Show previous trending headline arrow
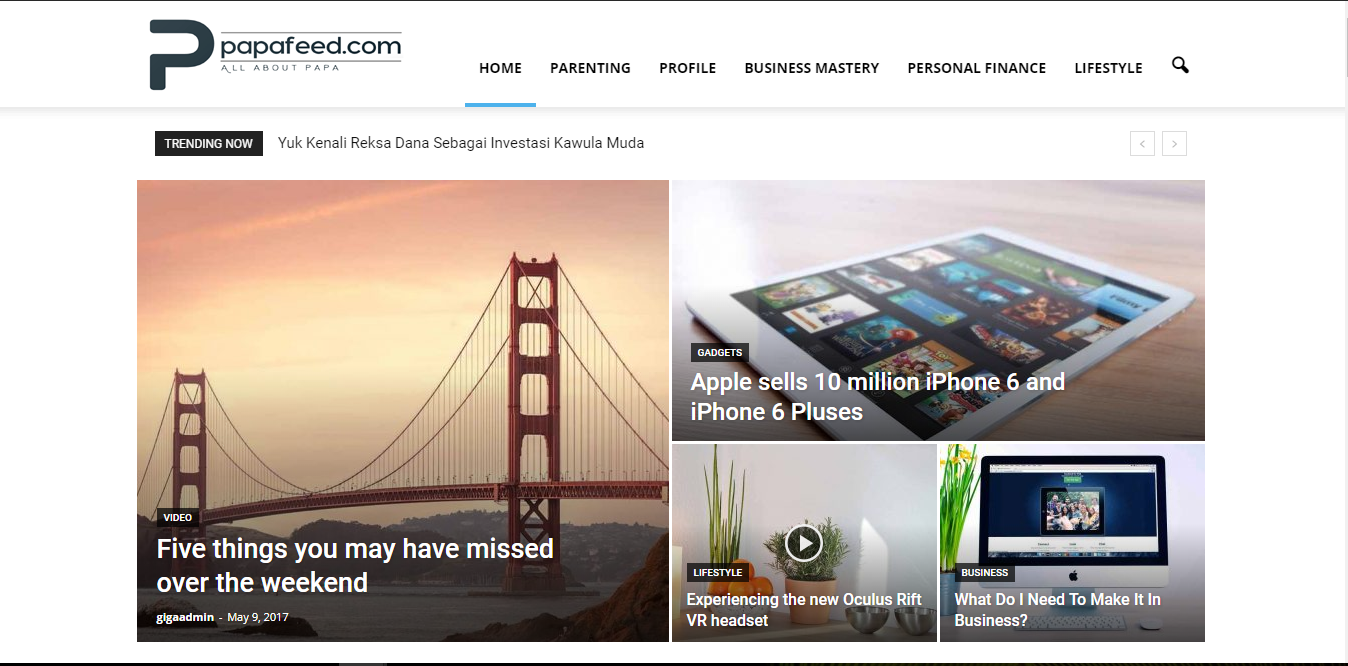1348x666 pixels. point(1142,143)
